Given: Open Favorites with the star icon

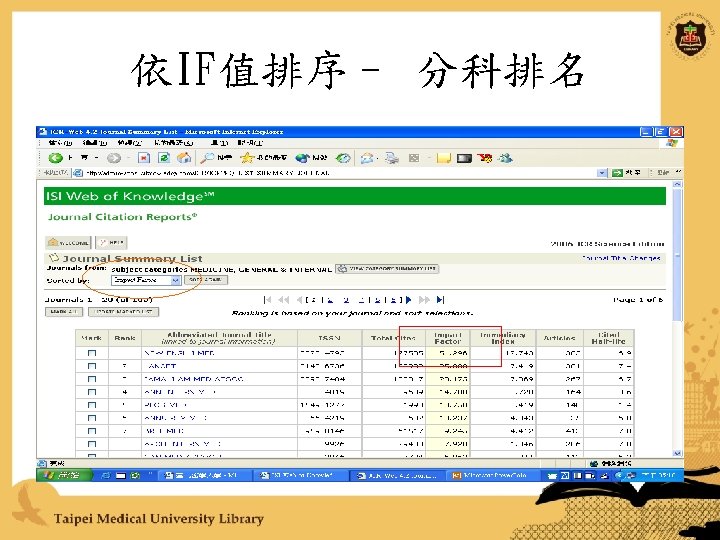Looking at the screenshot, I should 247,158.
